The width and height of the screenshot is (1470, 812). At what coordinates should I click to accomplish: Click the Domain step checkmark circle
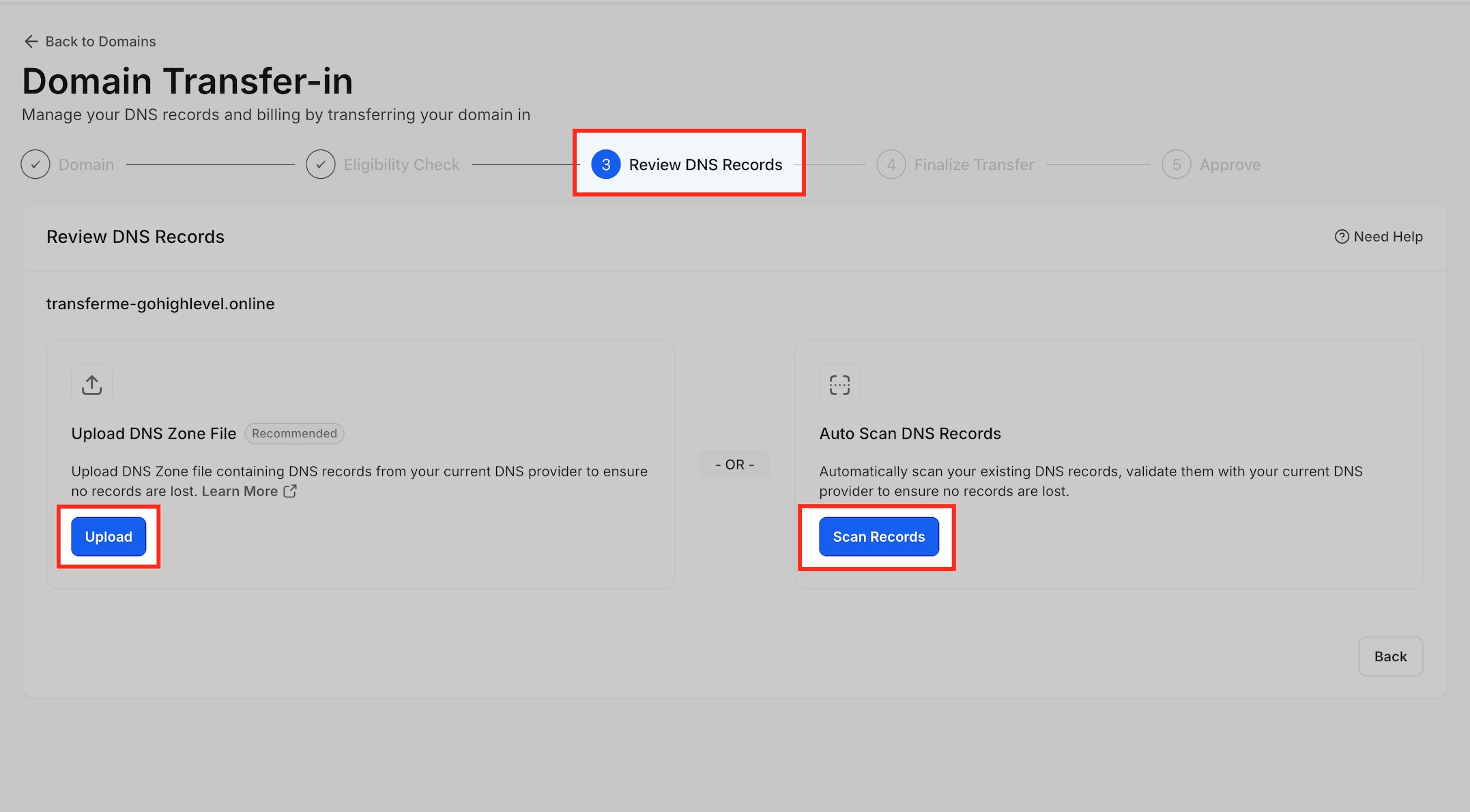coord(35,164)
